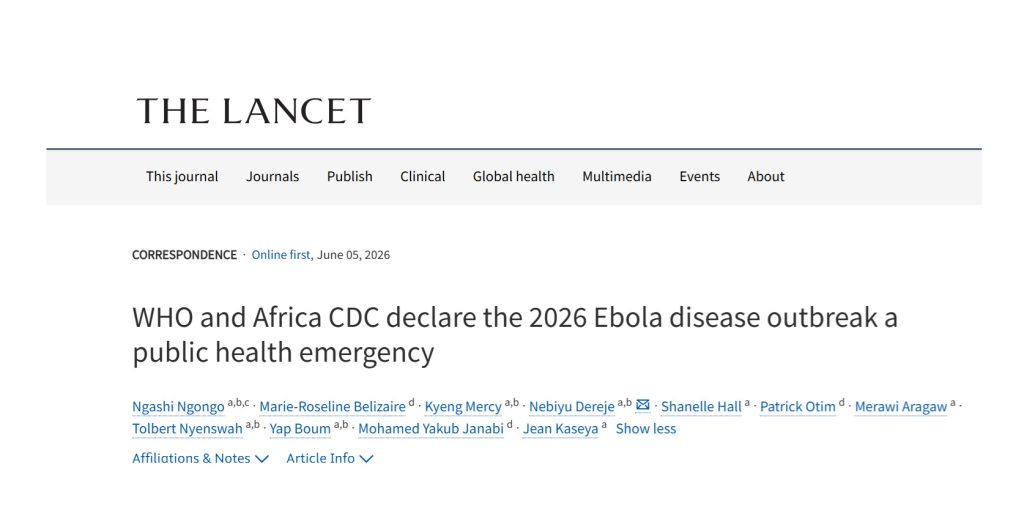Click author name Kyeng Mercy

[463, 407]
